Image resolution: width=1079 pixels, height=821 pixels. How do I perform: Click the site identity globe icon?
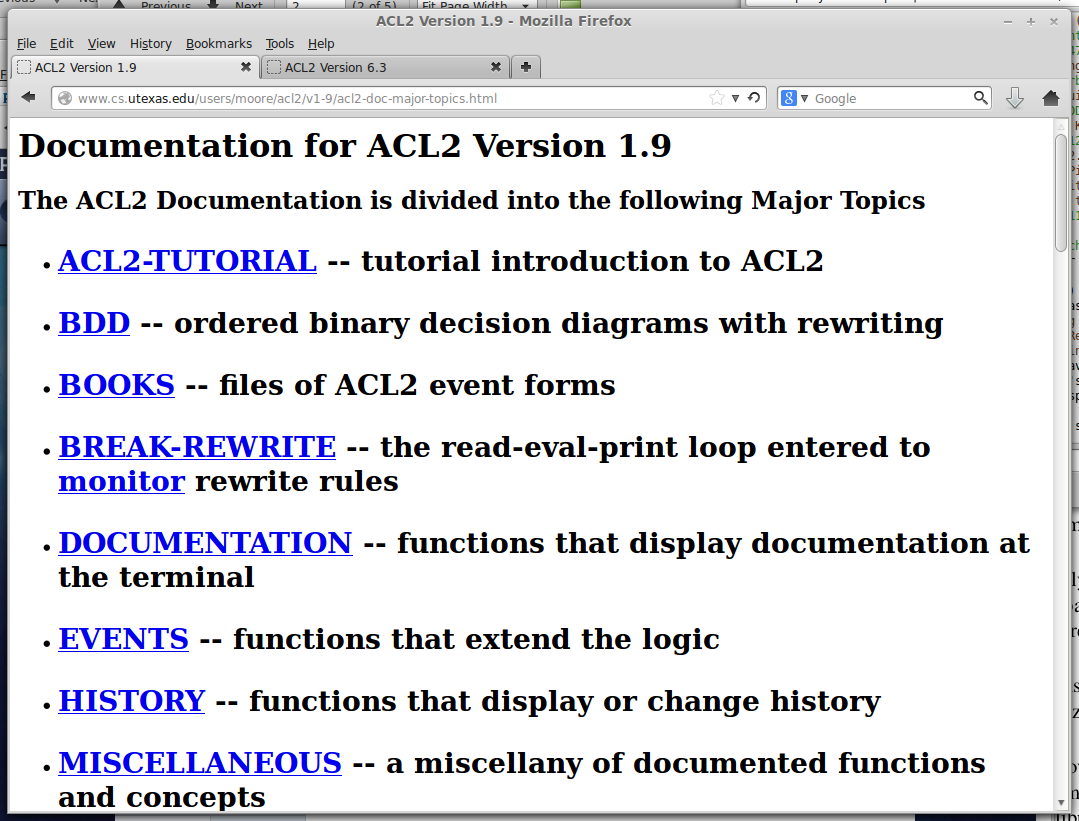click(65, 98)
